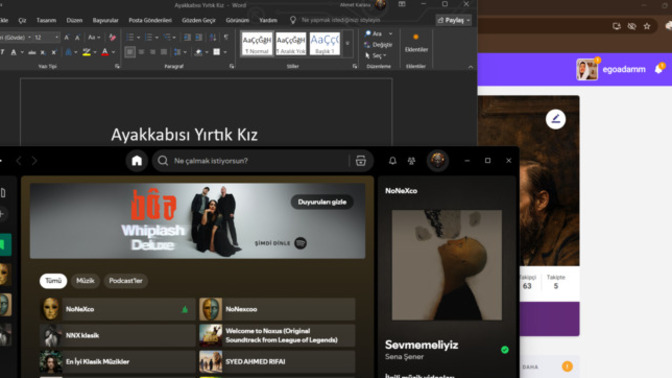The image size is (672, 378).
Task: Click the red font color button
Action: pyautogui.click(x=105, y=52)
